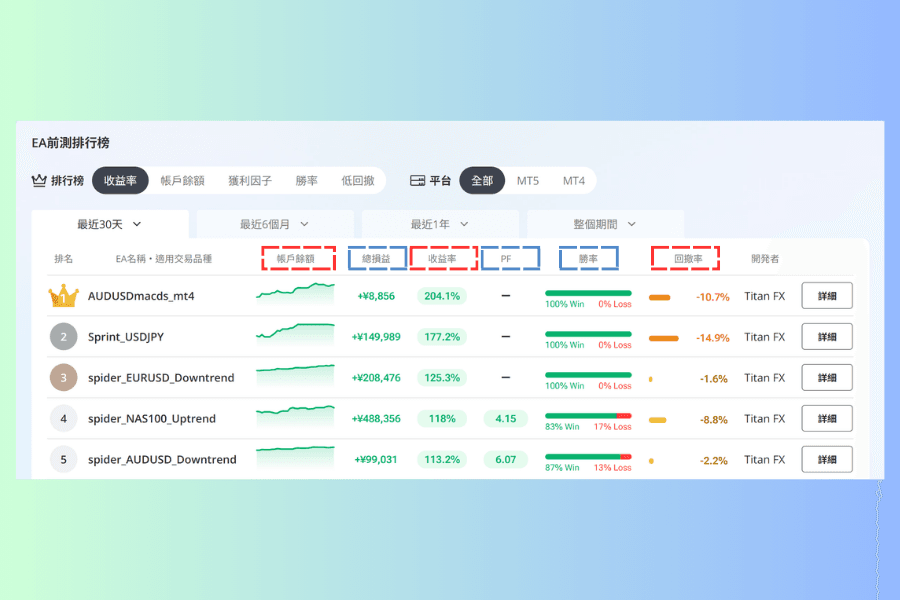The image size is (900, 600).
Task: Click the +¥488,356 profit value
Action: pyautogui.click(x=376, y=419)
